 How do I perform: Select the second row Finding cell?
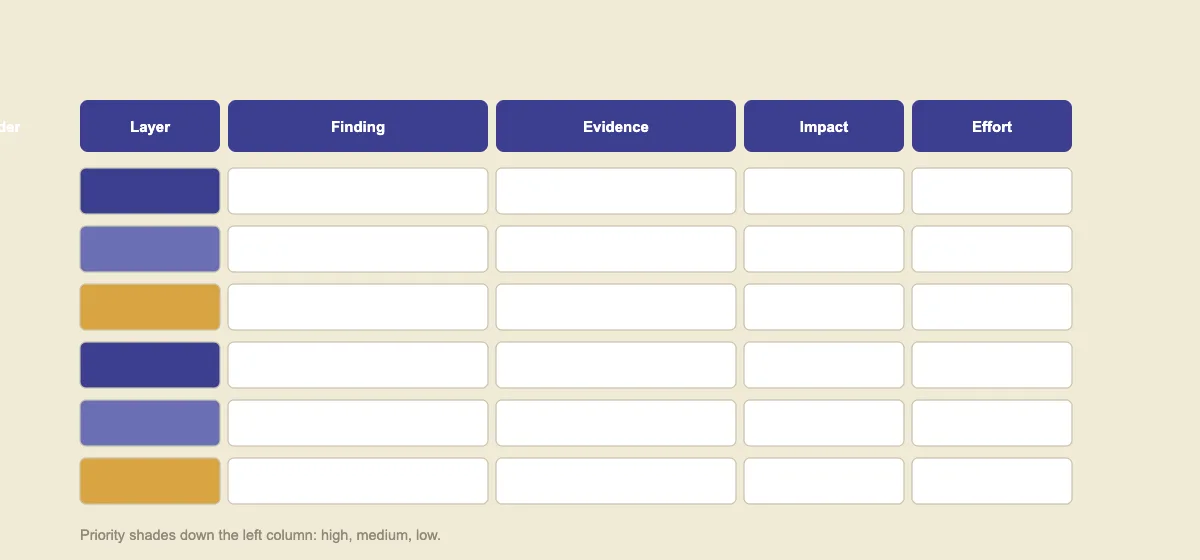358,249
